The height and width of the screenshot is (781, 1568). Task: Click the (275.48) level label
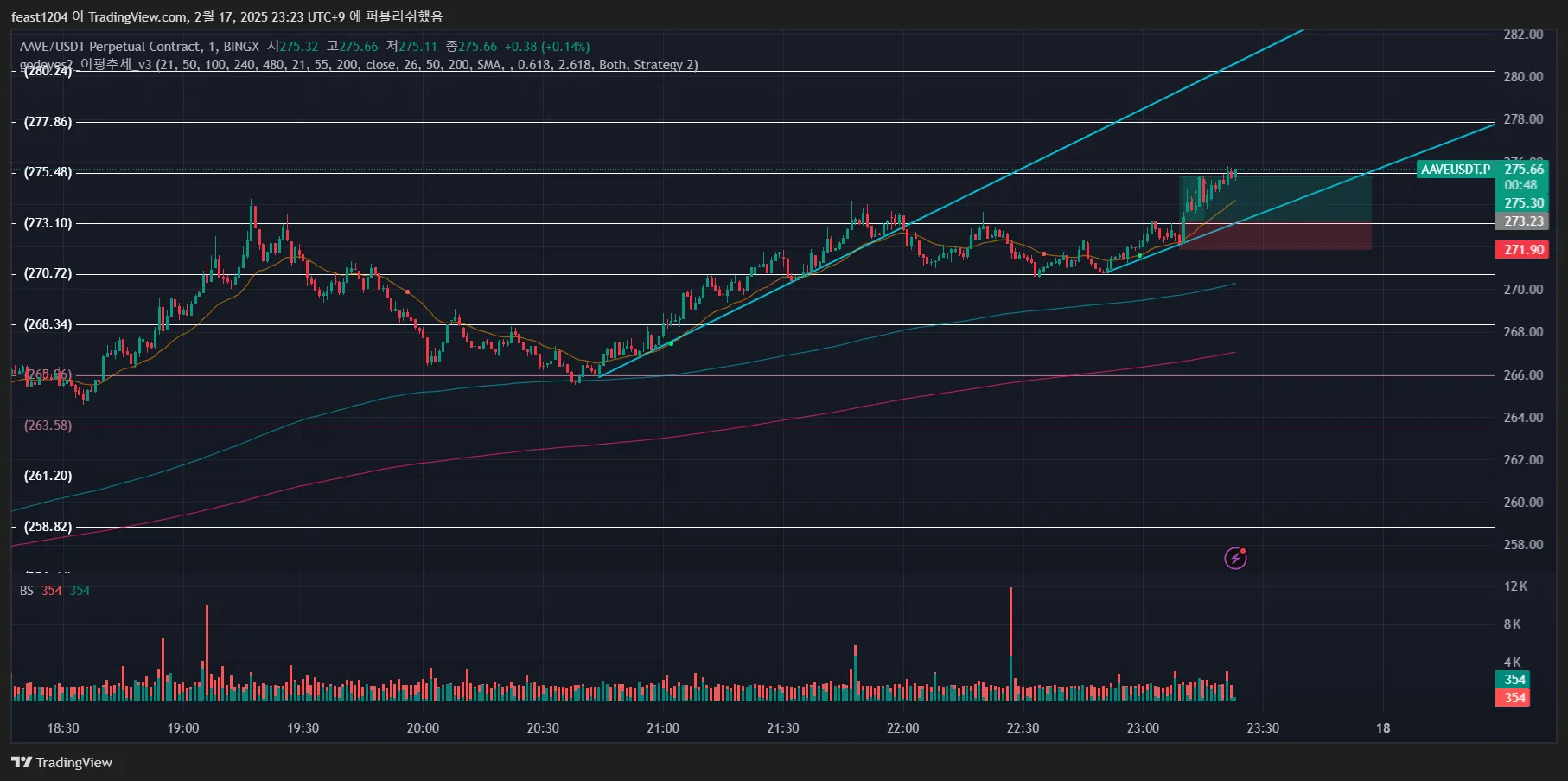[x=48, y=172]
